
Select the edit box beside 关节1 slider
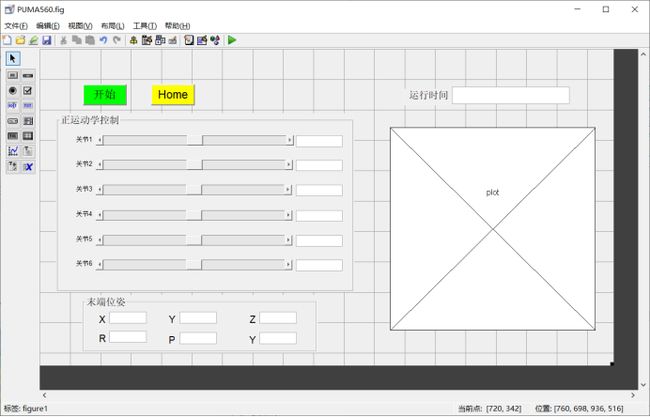click(319, 141)
